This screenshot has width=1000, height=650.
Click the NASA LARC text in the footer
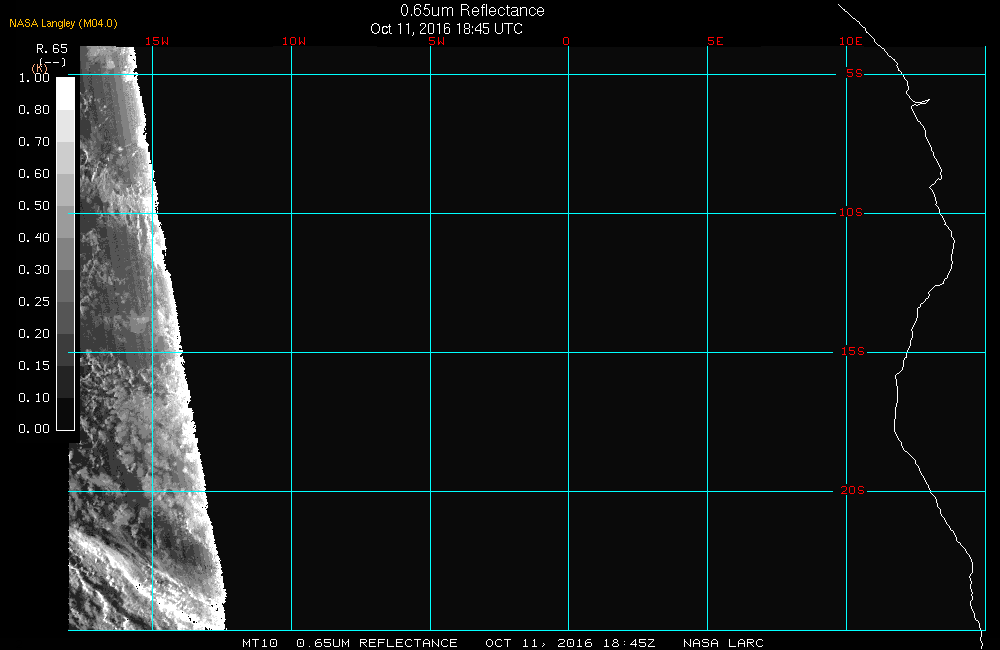723,643
